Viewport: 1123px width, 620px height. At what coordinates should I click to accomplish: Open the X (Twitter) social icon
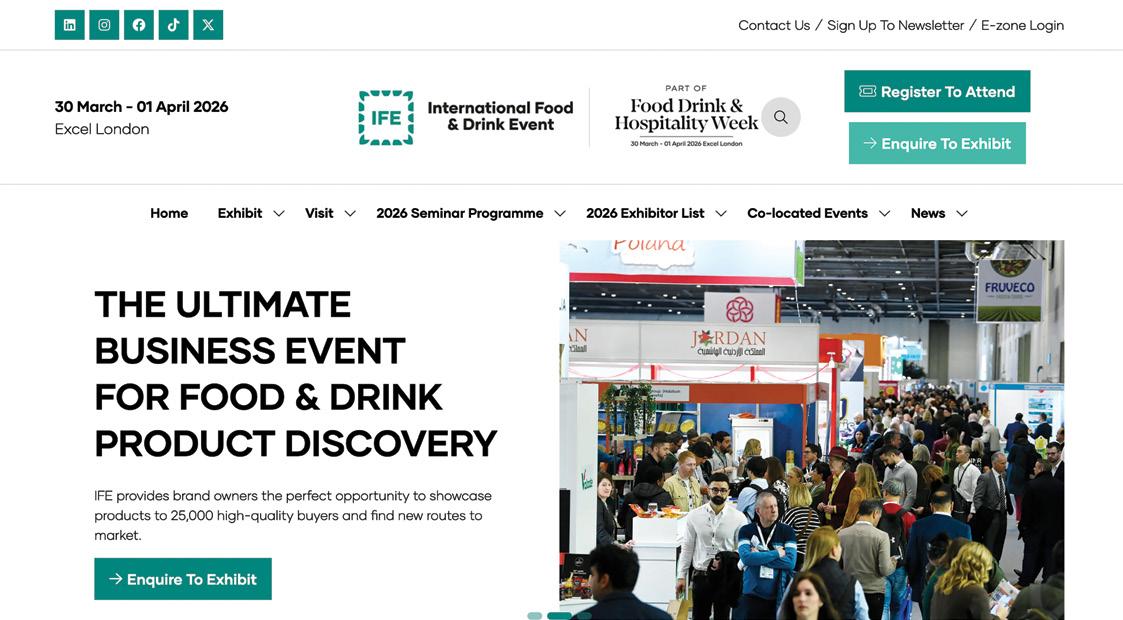tap(208, 25)
